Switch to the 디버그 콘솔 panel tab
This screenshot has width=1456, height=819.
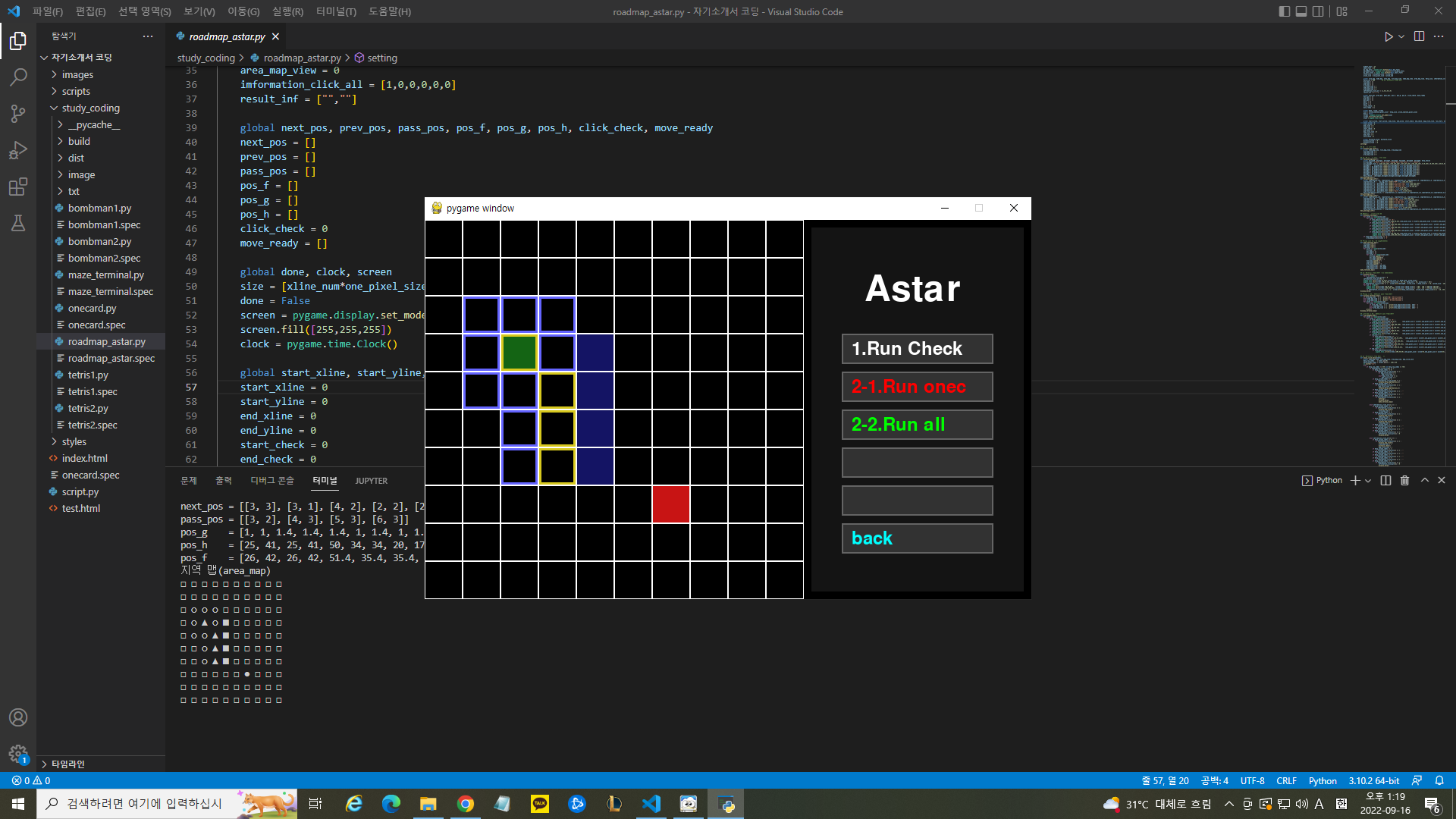[271, 481]
